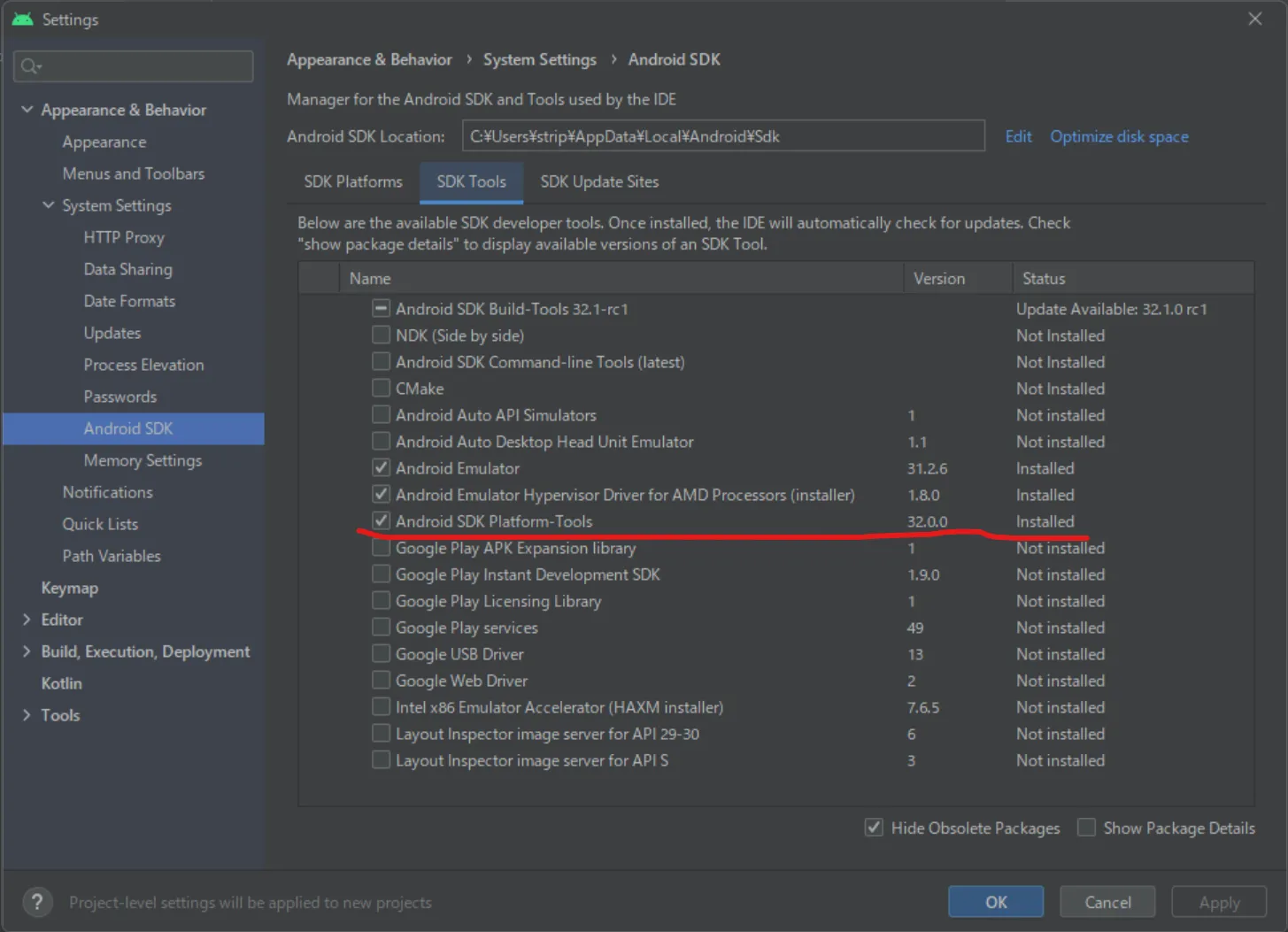Expand the Build, Execution, Deployment section
The image size is (1288, 932).
point(27,651)
